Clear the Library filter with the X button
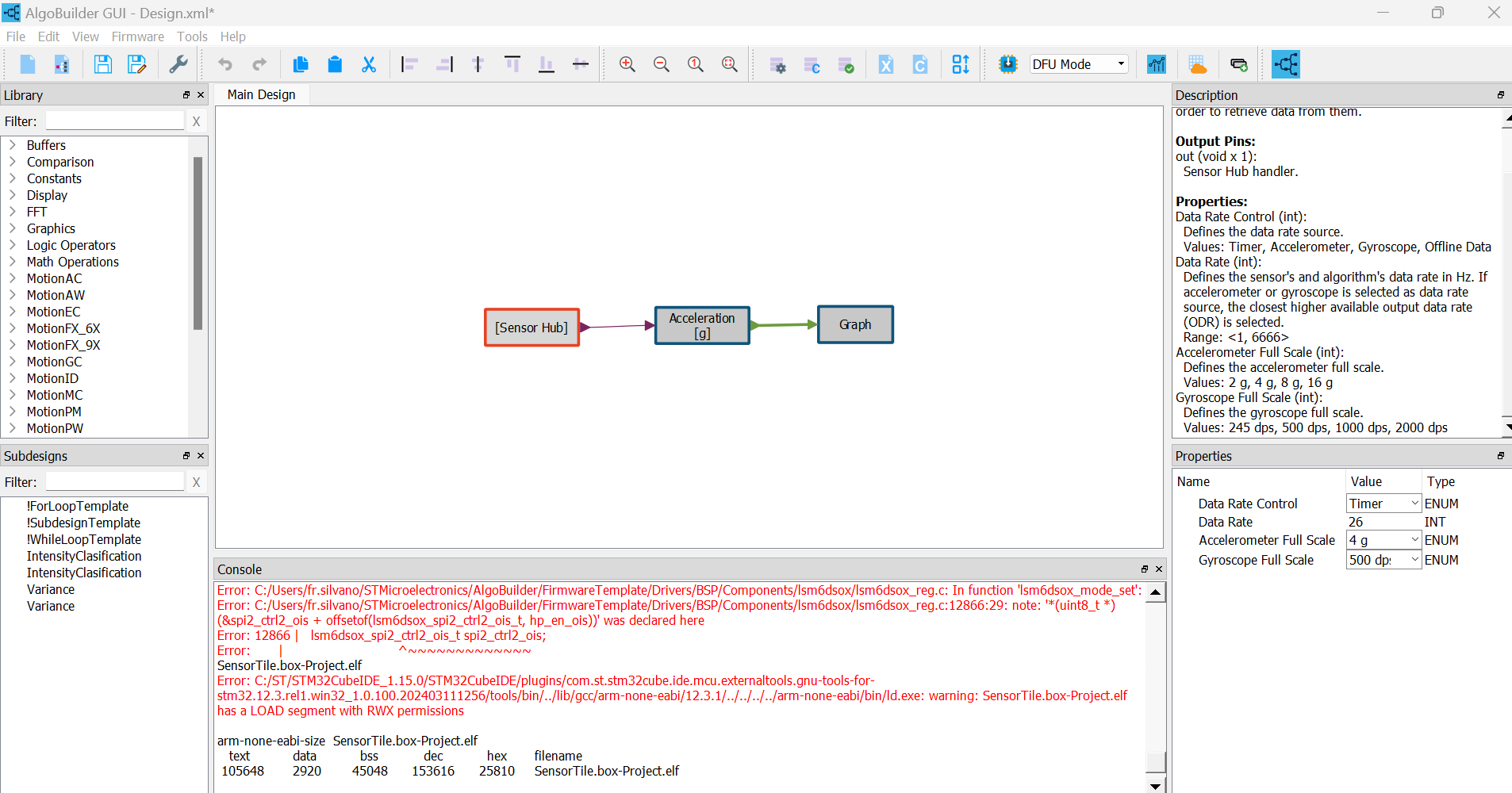 click(x=196, y=121)
